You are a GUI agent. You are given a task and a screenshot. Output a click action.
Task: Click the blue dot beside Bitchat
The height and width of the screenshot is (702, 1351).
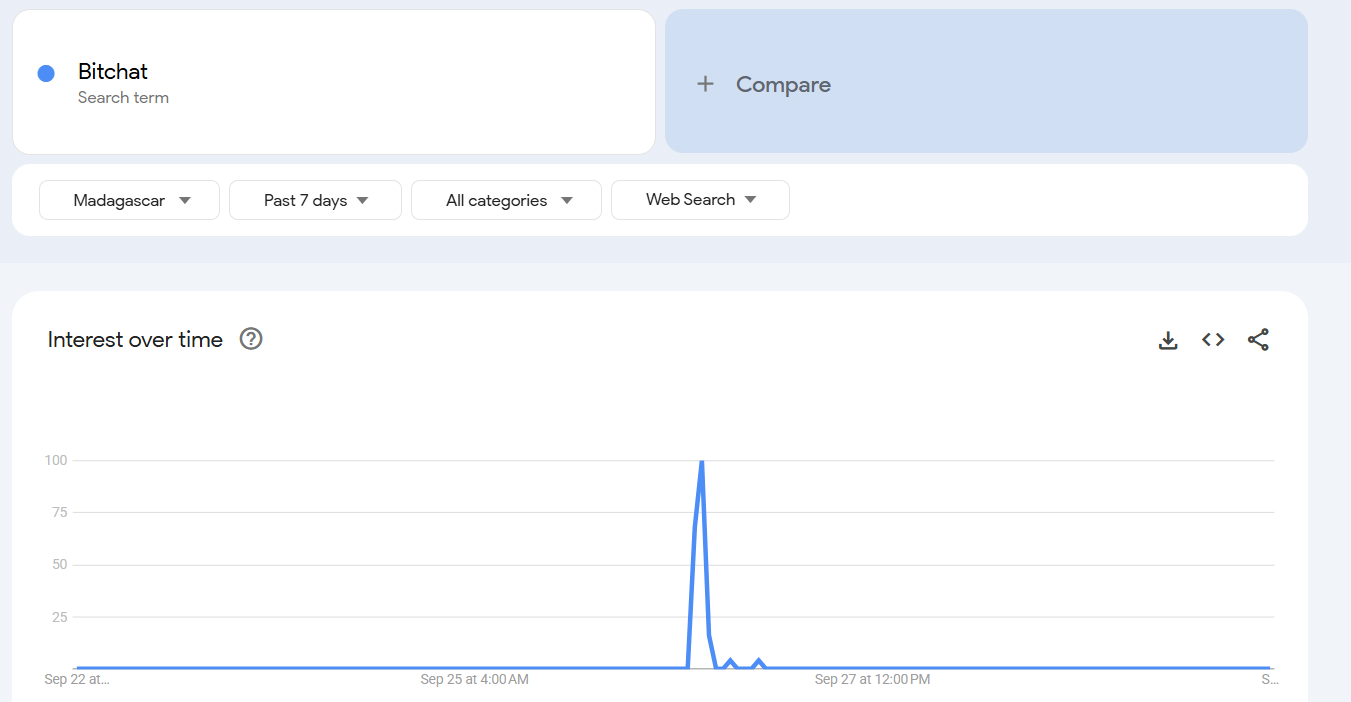point(46,73)
